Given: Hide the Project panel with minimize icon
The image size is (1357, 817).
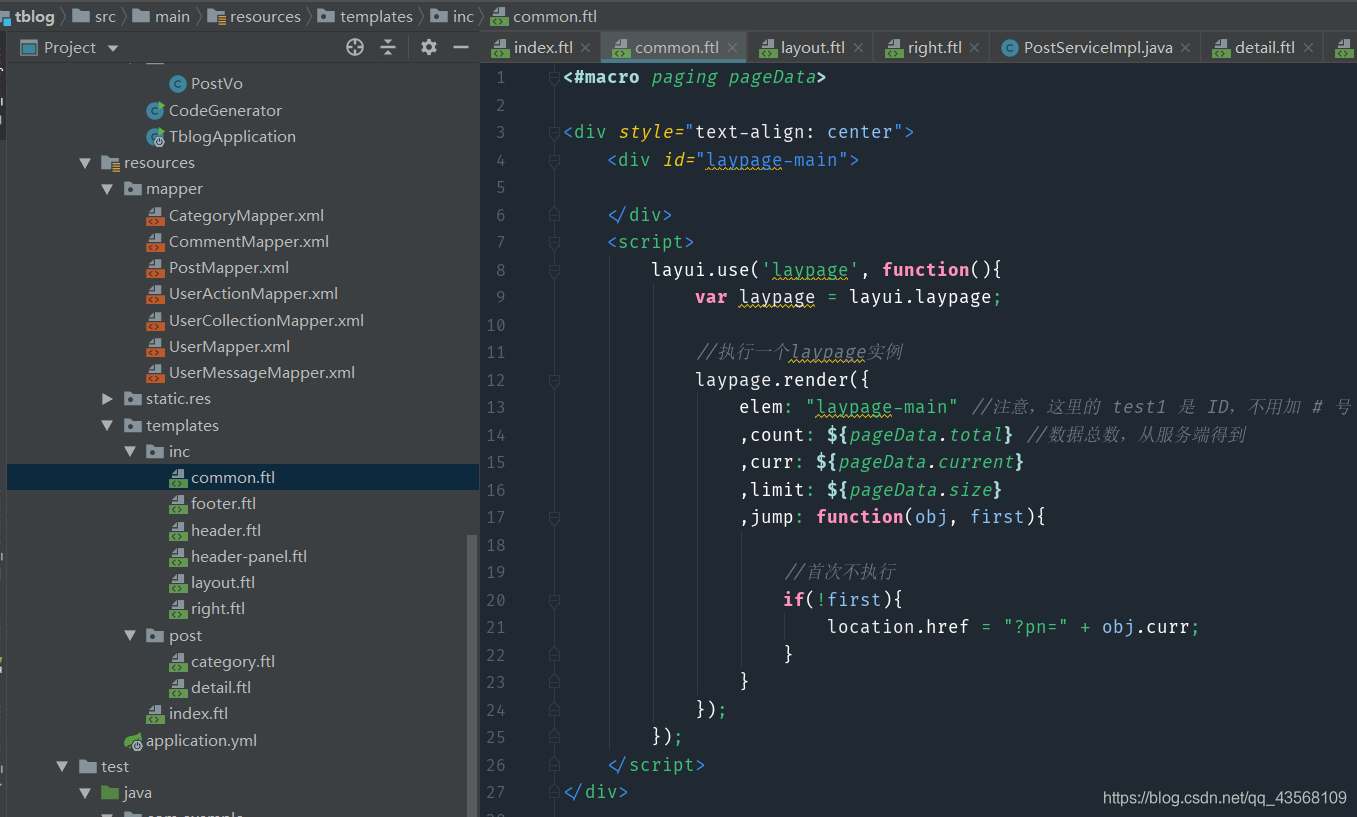Looking at the screenshot, I should [x=461, y=47].
